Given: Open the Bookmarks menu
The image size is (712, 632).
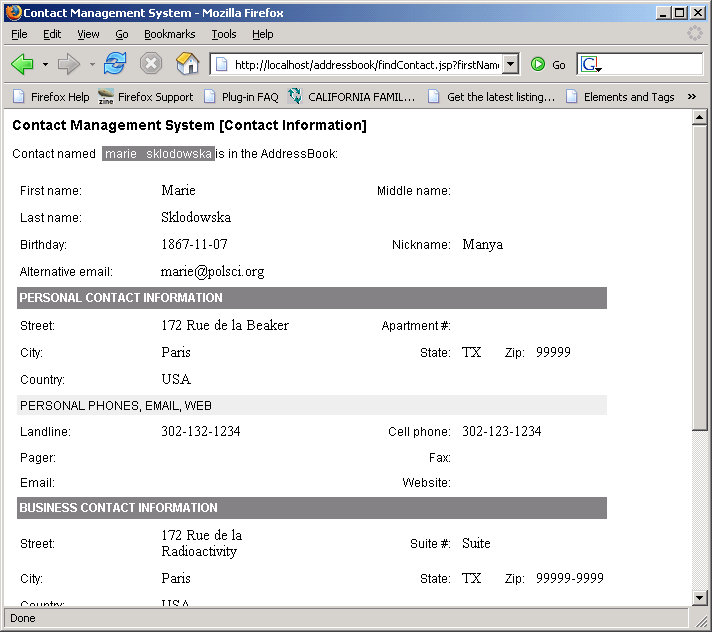Looking at the screenshot, I should (x=169, y=34).
